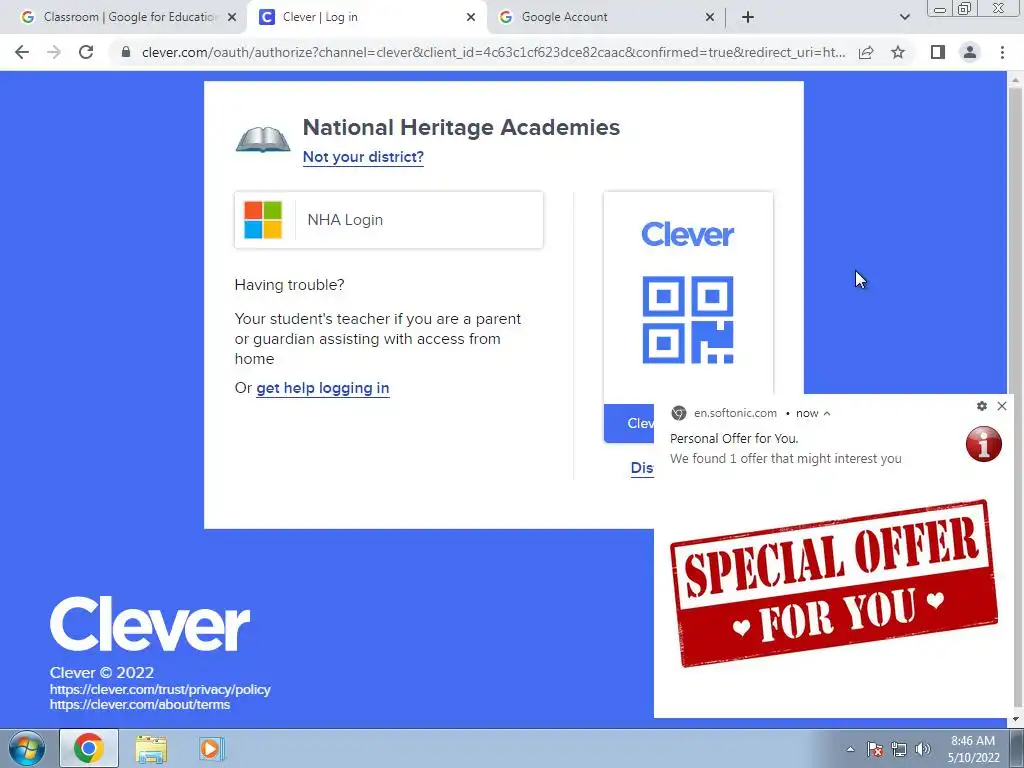Open the Special Offer For You image
Image resolution: width=1024 pixels, height=768 pixels.
834,583
